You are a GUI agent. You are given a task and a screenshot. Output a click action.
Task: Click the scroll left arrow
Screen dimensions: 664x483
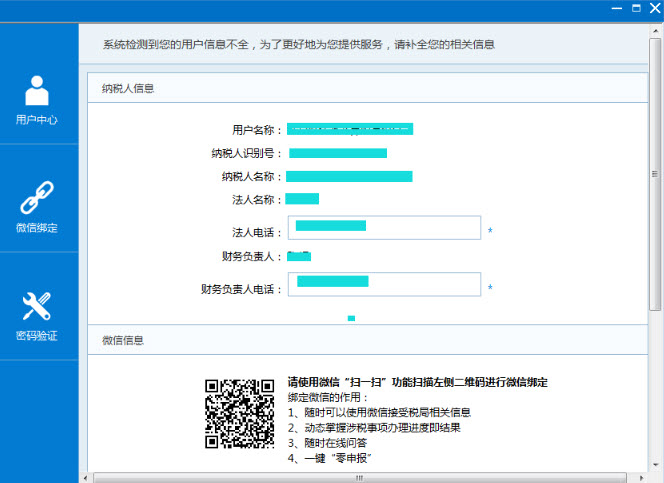pos(86,478)
